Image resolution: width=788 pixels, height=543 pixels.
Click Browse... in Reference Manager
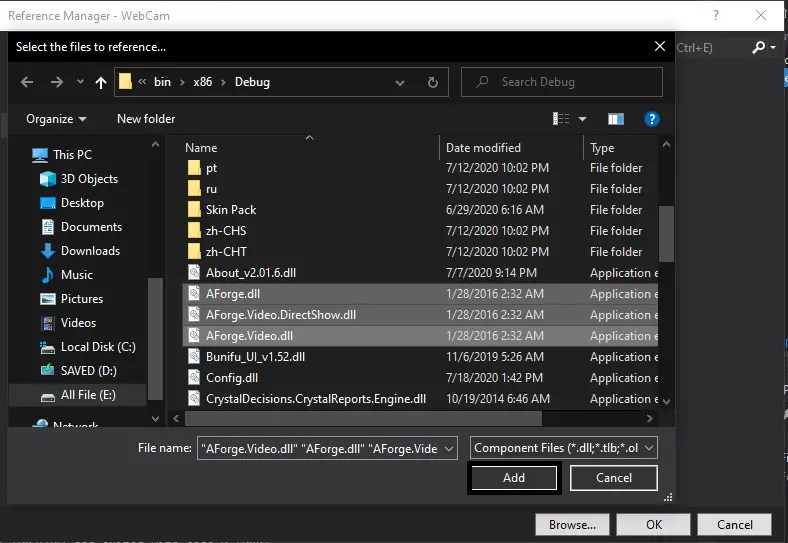pos(572,525)
